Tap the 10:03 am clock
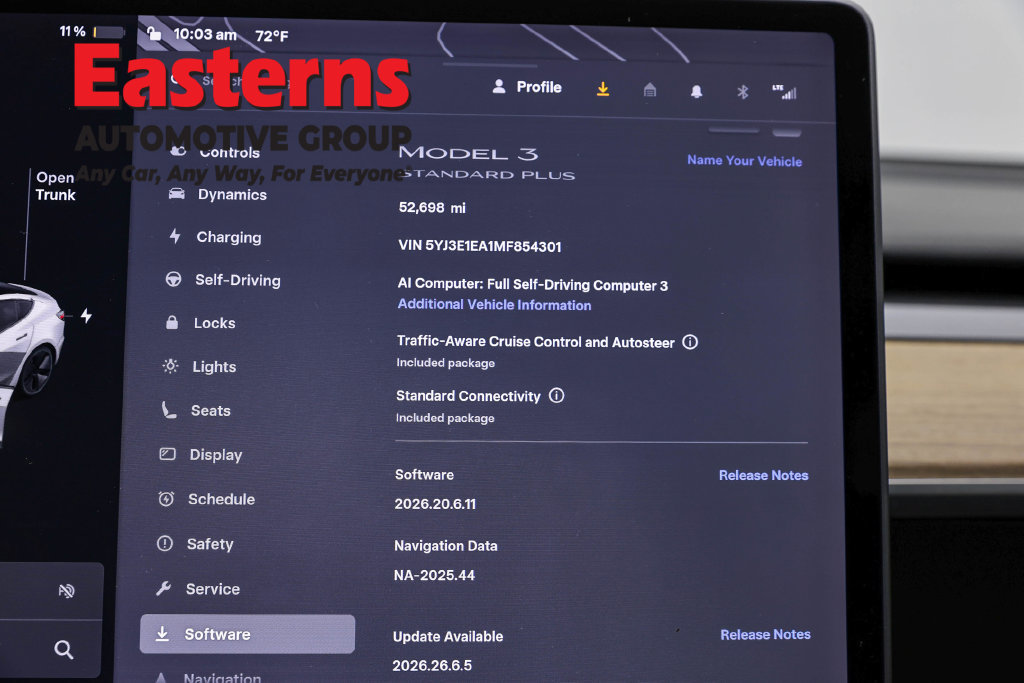1024x683 pixels. pos(205,35)
